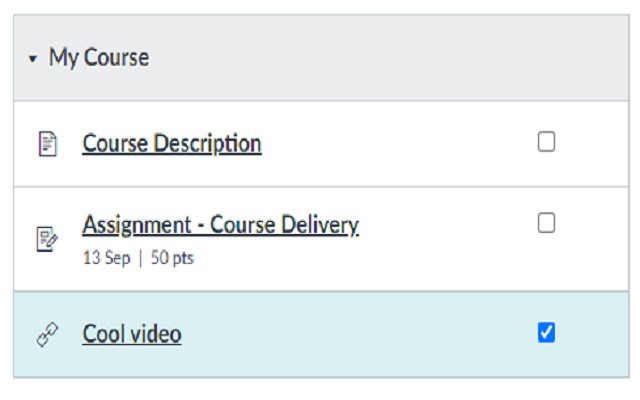The width and height of the screenshot is (640, 400).
Task: Uncheck the Cool video checkbox
Action: (x=546, y=333)
